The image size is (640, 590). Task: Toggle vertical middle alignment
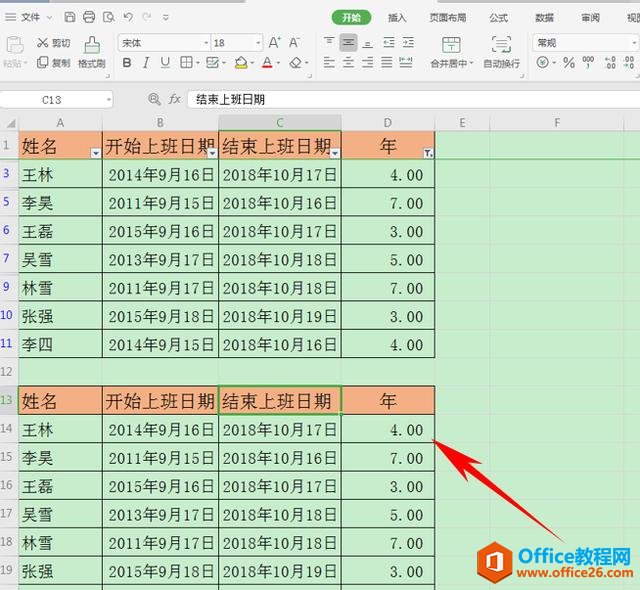click(x=348, y=42)
